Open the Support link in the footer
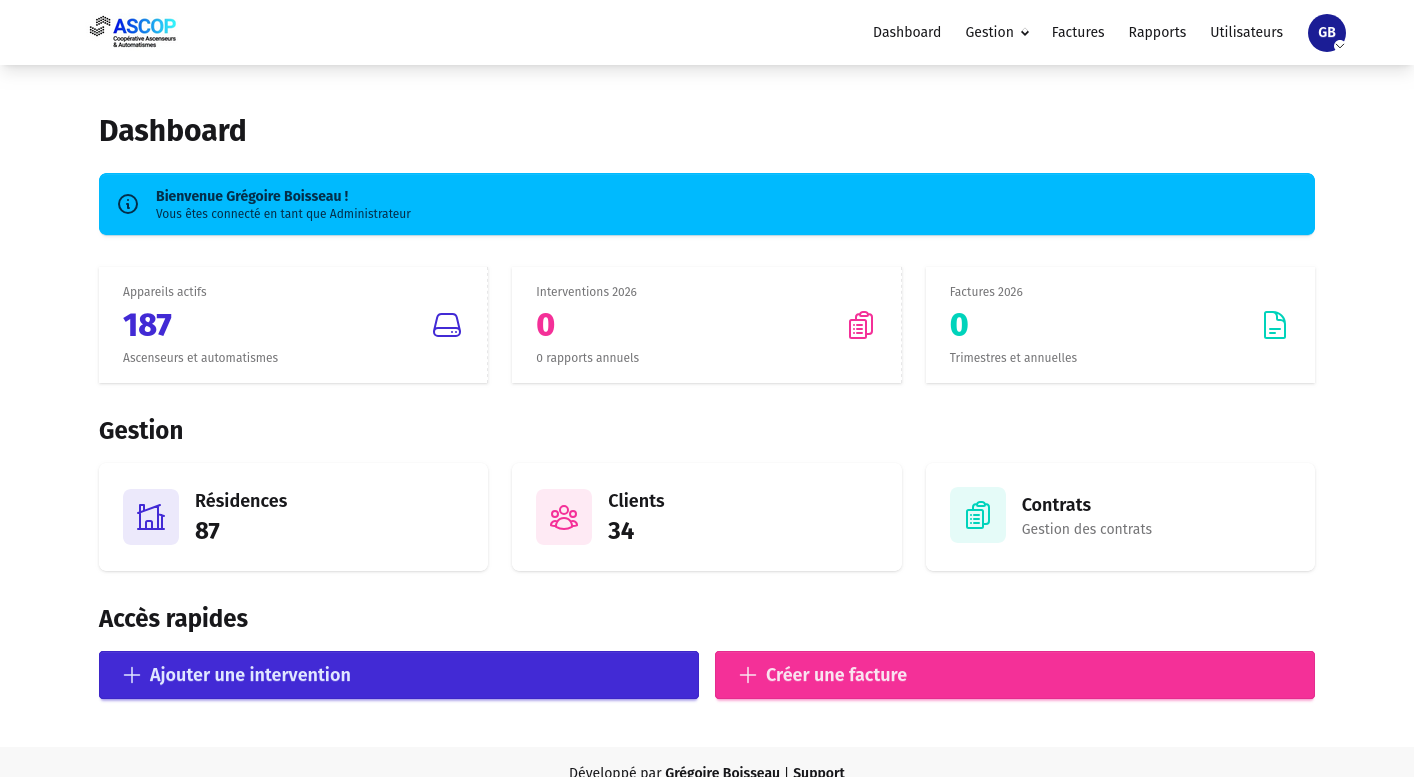This screenshot has height=777, width=1414. coord(818,771)
